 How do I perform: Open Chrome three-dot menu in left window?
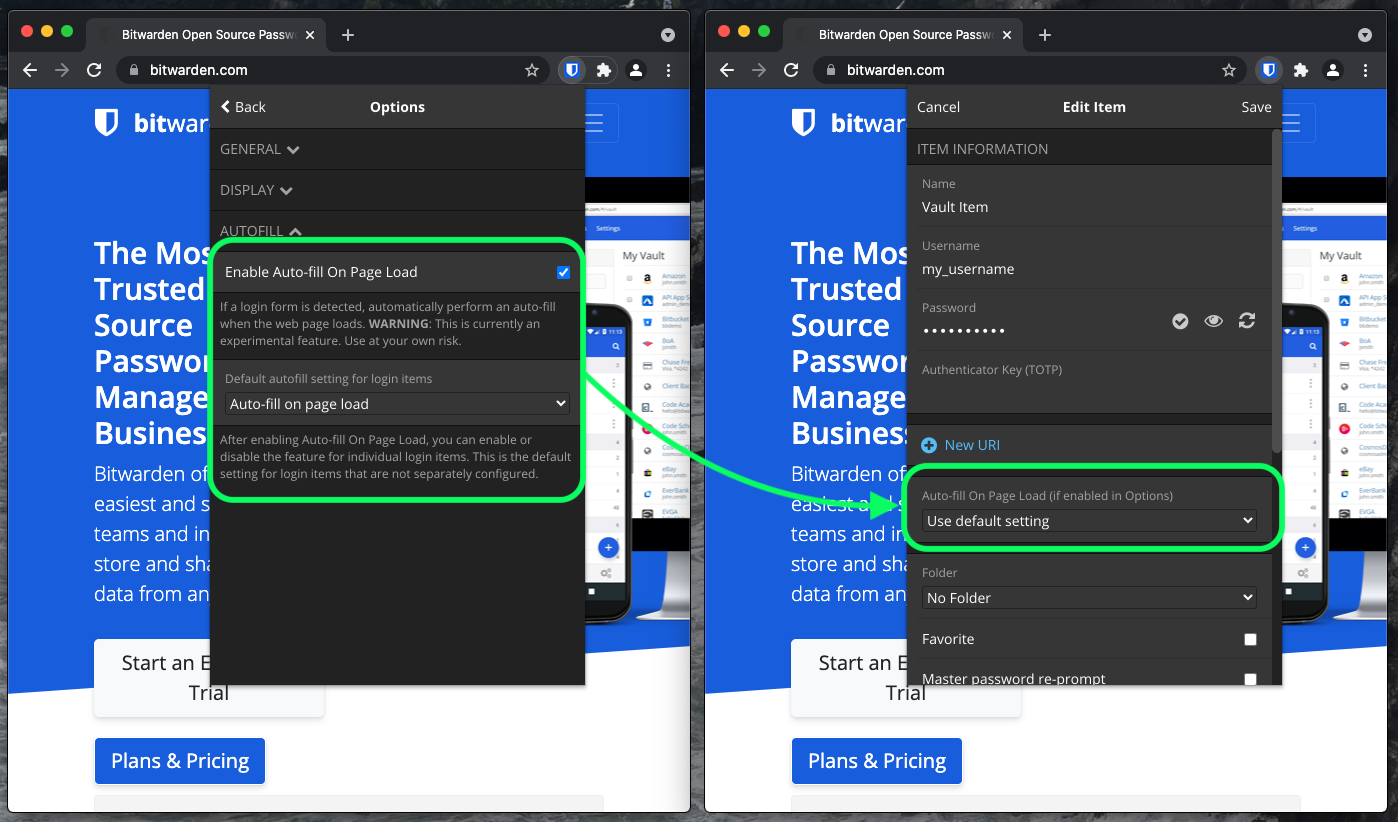[x=668, y=70]
